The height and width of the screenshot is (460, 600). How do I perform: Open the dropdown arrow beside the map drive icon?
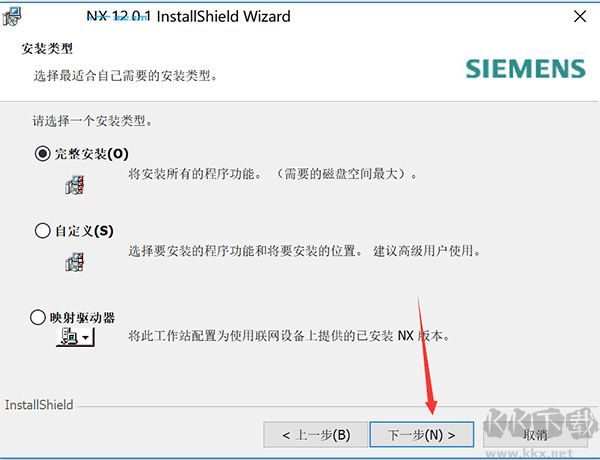[86, 337]
